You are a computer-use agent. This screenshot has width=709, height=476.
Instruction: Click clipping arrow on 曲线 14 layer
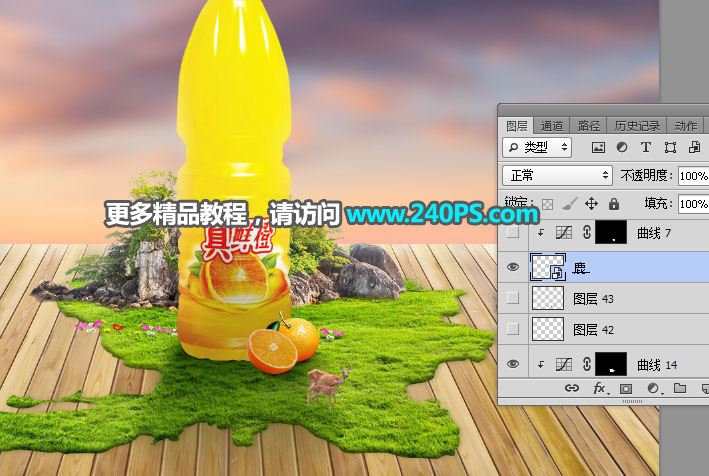coord(541,364)
